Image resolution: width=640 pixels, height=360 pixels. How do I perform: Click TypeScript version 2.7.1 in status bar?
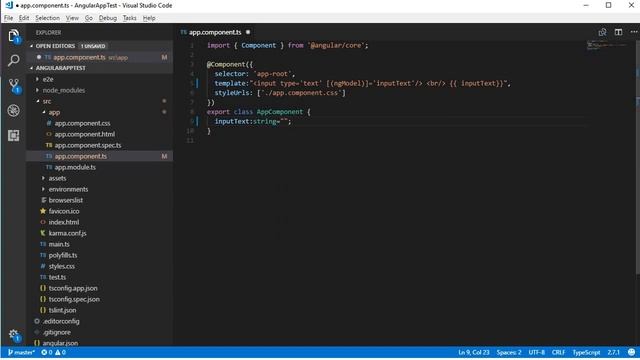pyautogui.click(x=613, y=352)
